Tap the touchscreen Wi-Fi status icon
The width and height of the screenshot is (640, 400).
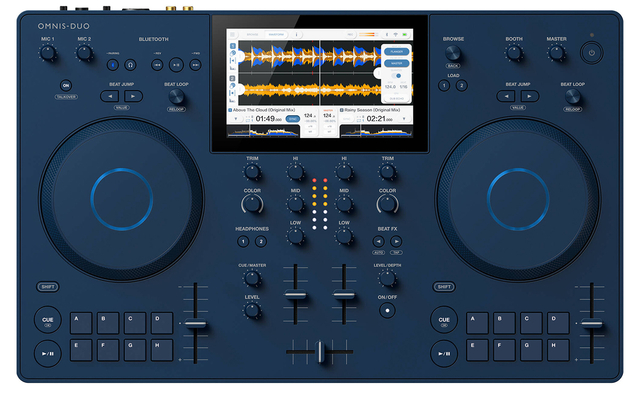(x=396, y=35)
